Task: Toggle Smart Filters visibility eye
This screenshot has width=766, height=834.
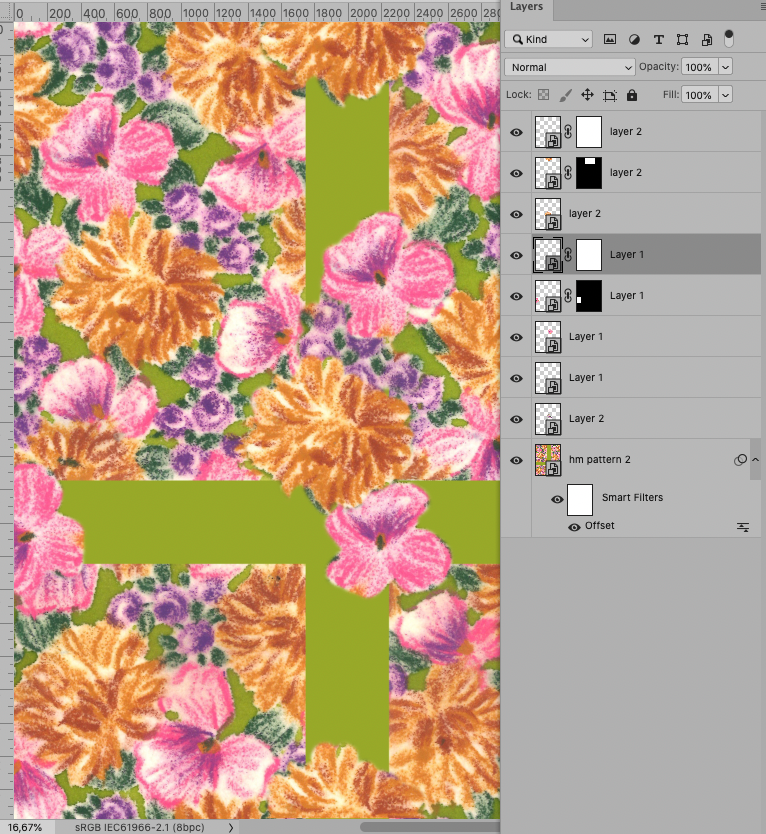Action: pos(557,499)
